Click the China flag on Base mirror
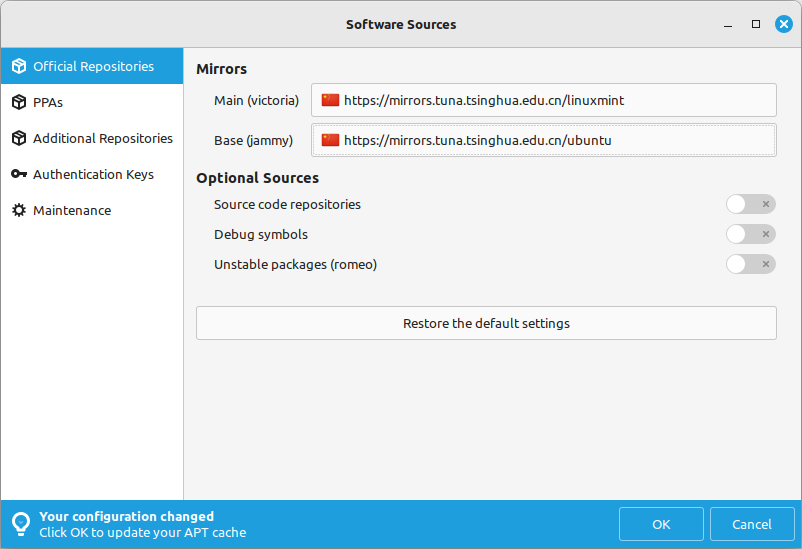 tap(330, 140)
